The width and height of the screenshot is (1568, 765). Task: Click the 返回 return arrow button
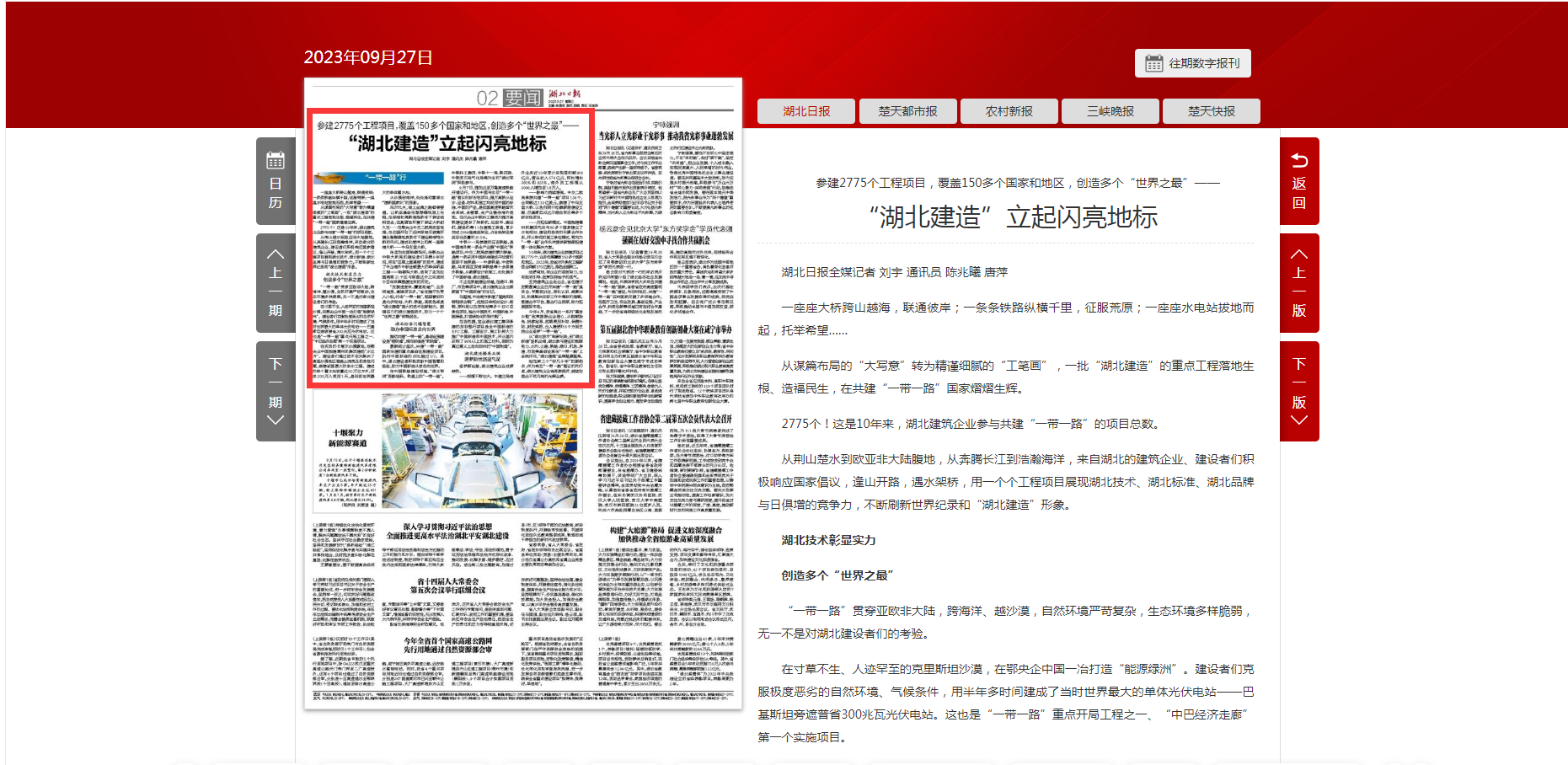[x=1299, y=181]
